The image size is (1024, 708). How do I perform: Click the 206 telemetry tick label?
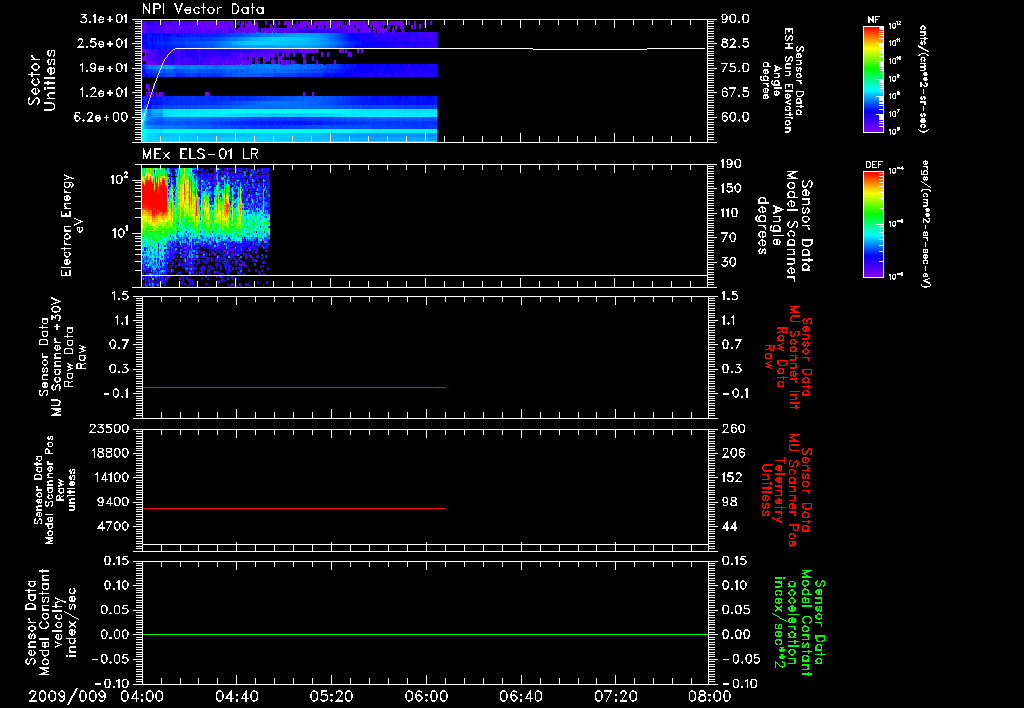(x=731, y=453)
